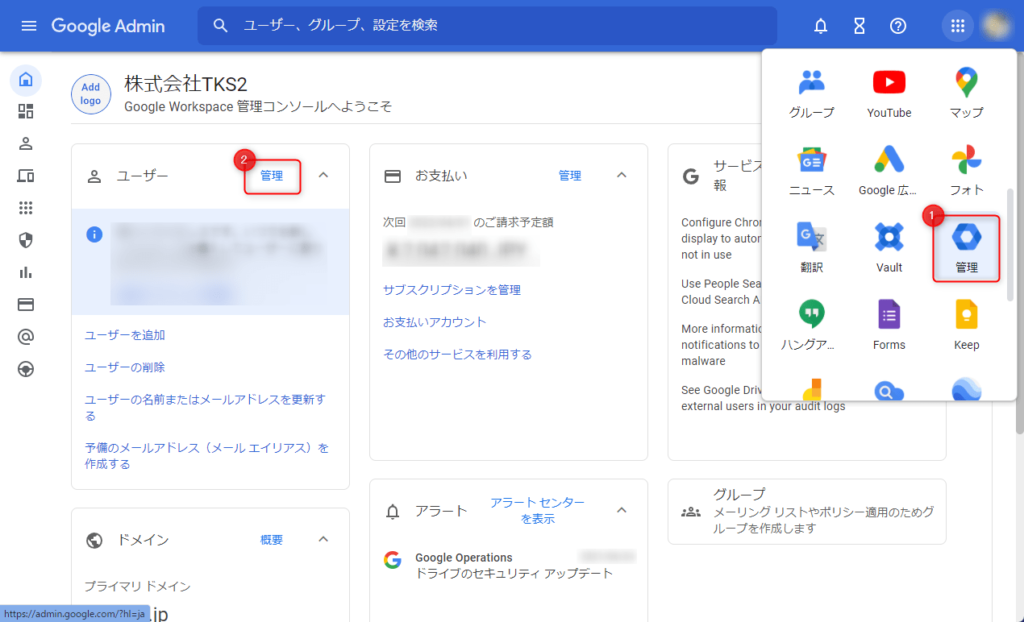Open 翻訳 app in the launcher

click(x=811, y=249)
